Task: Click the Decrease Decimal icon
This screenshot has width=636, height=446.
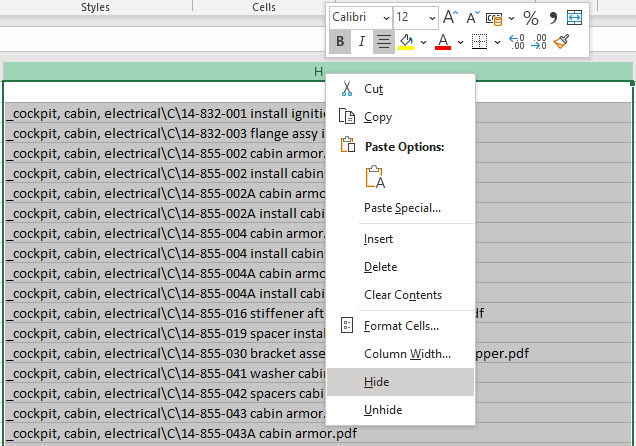Action: point(539,42)
